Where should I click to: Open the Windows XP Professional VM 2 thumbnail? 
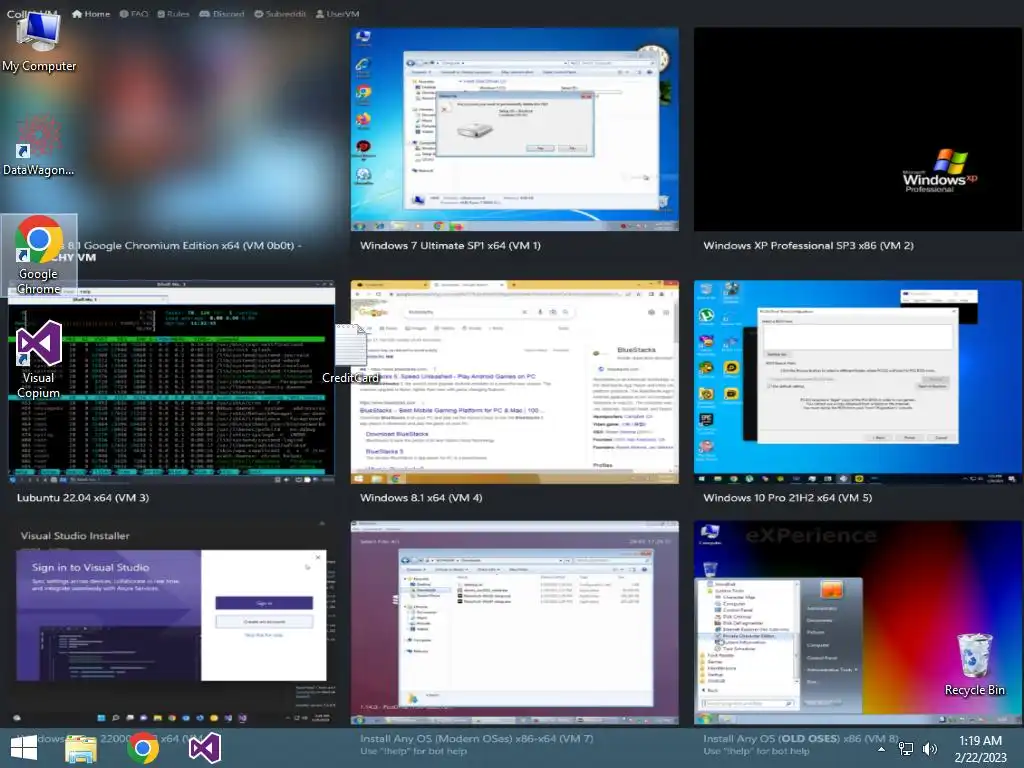(x=857, y=129)
